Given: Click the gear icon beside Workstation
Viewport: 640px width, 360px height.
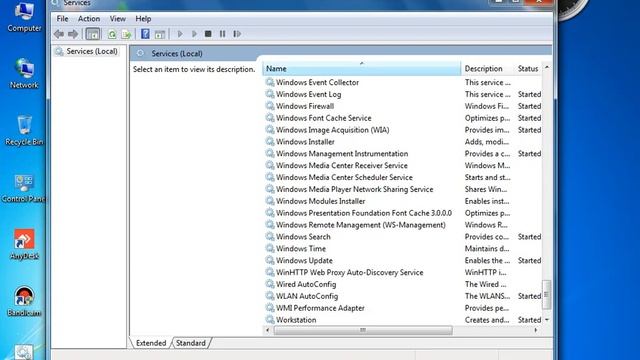Looking at the screenshot, I should click(x=270, y=320).
